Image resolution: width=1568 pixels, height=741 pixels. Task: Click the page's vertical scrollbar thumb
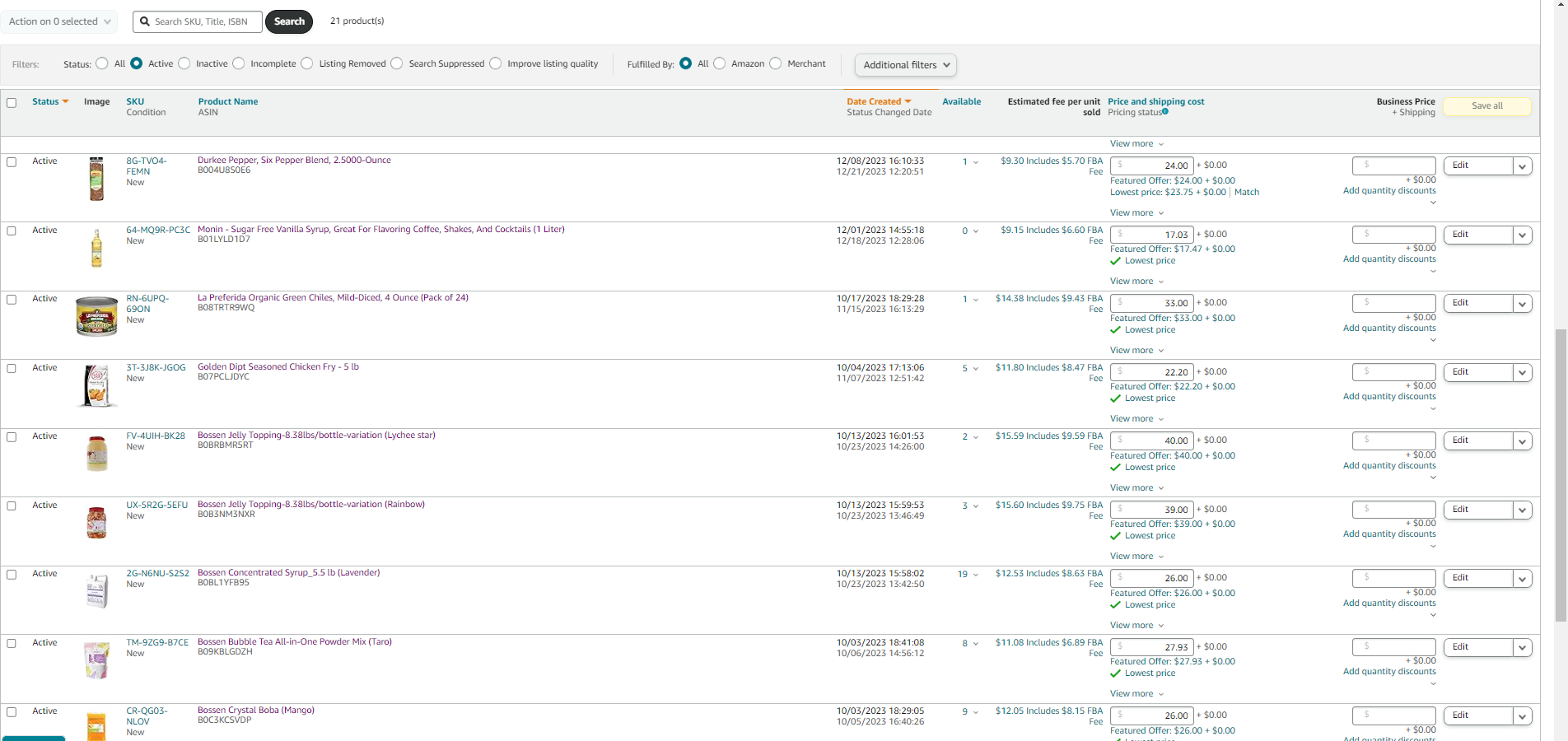(1561, 475)
